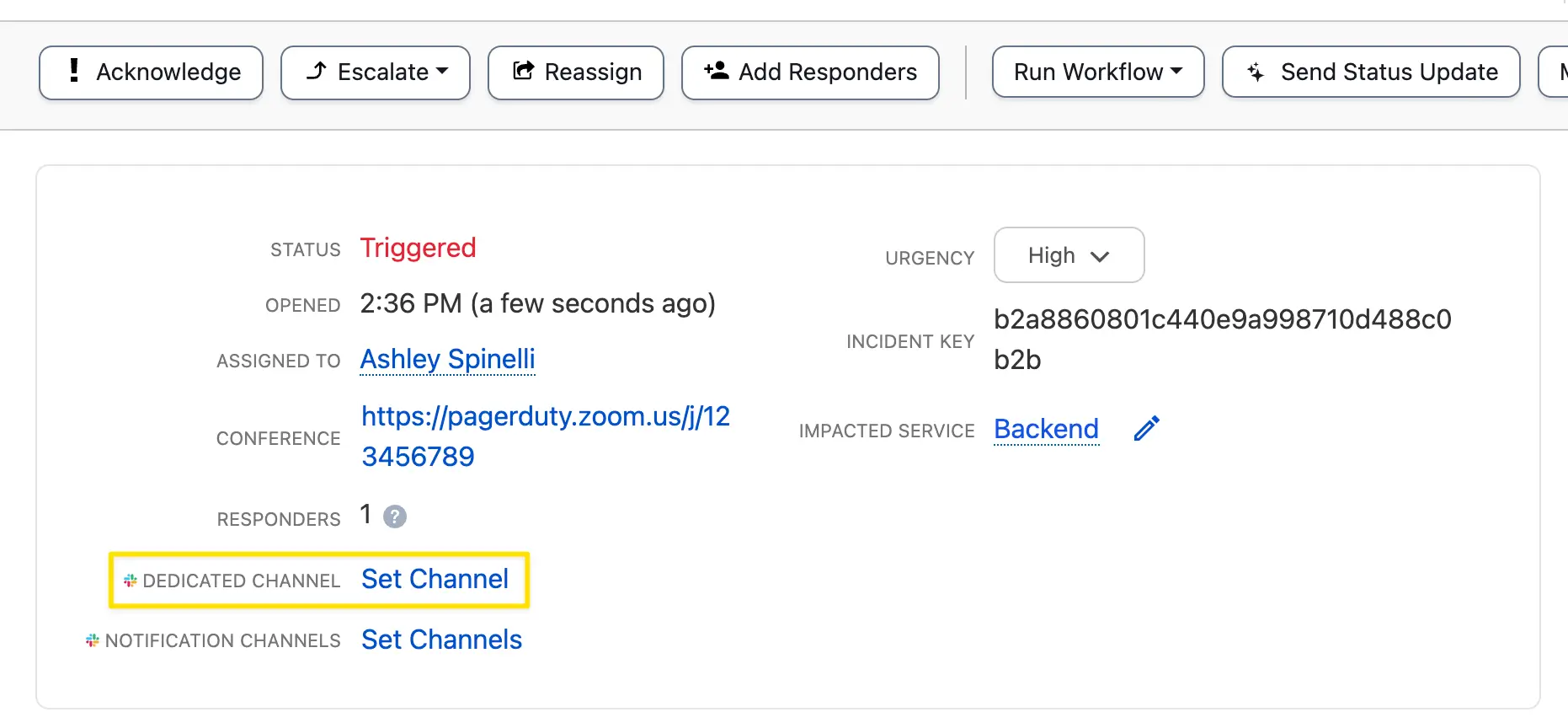Viewport: 1568px width, 728px height.
Task: Click the opened time 2:36 PM
Action: (411, 303)
